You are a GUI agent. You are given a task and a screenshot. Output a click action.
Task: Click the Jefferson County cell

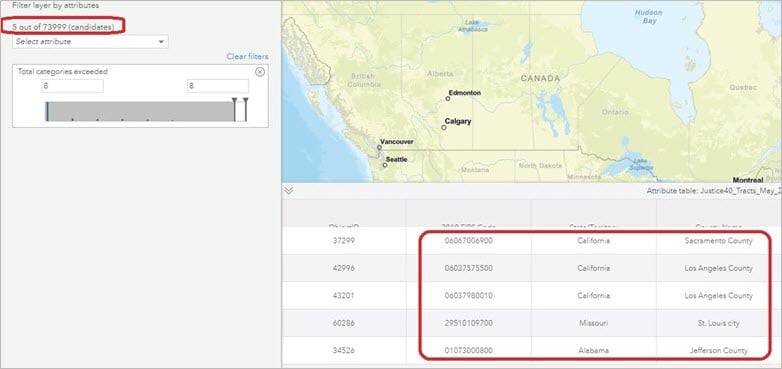tap(719, 351)
